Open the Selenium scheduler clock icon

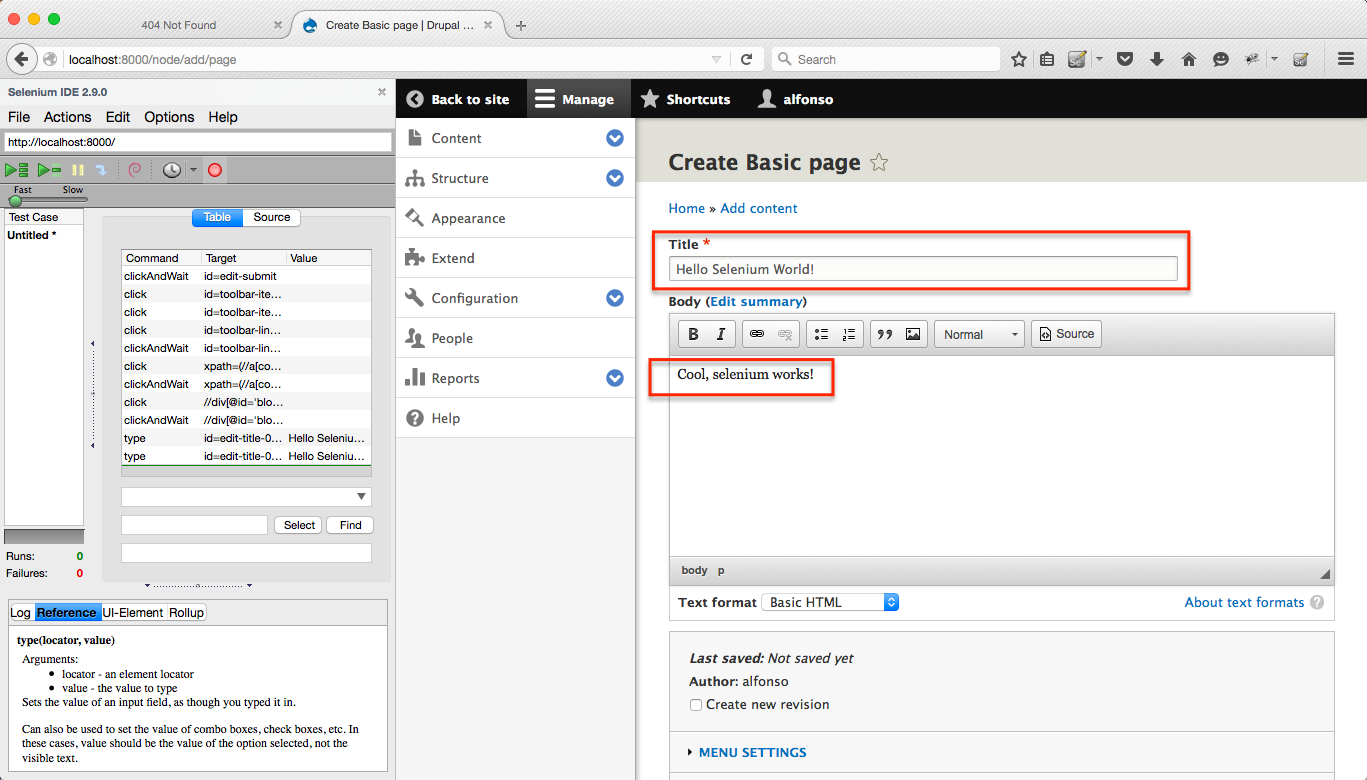(x=172, y=171)
